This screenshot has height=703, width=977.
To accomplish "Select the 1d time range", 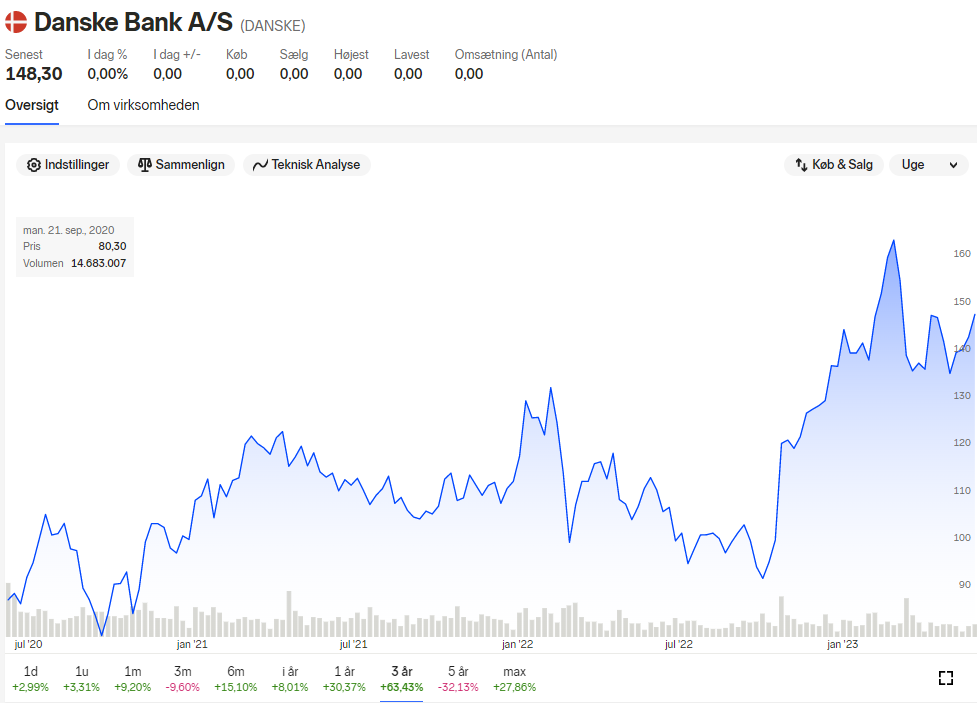I will [x=31, y=679].
